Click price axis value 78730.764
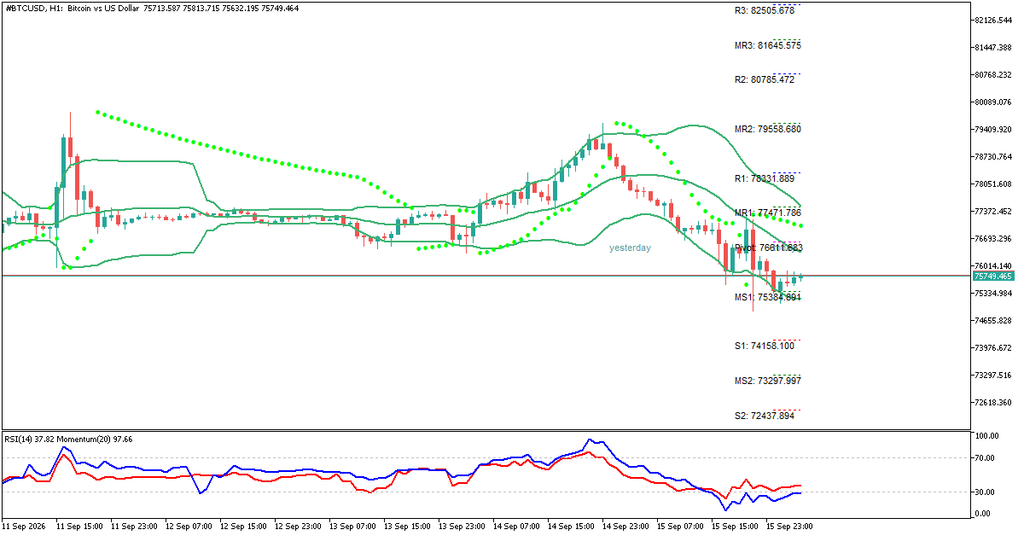 pyautogui.click(x=993, y=157)
